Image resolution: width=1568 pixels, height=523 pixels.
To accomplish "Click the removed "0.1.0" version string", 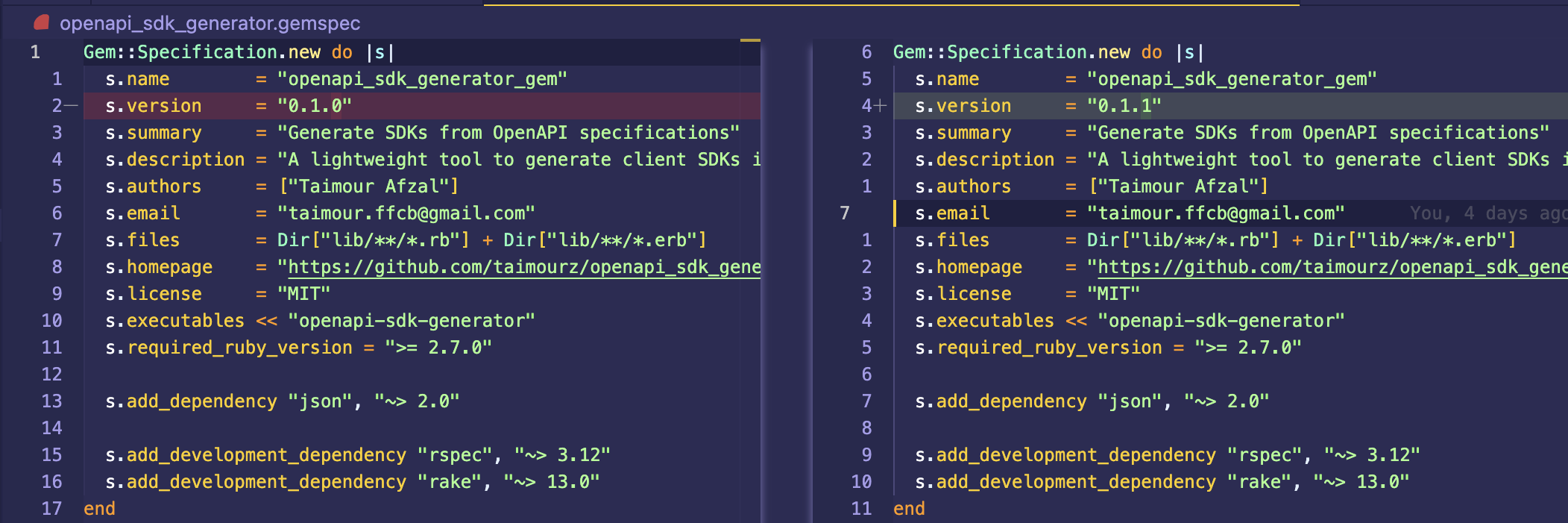I will [x=314, y=106].
